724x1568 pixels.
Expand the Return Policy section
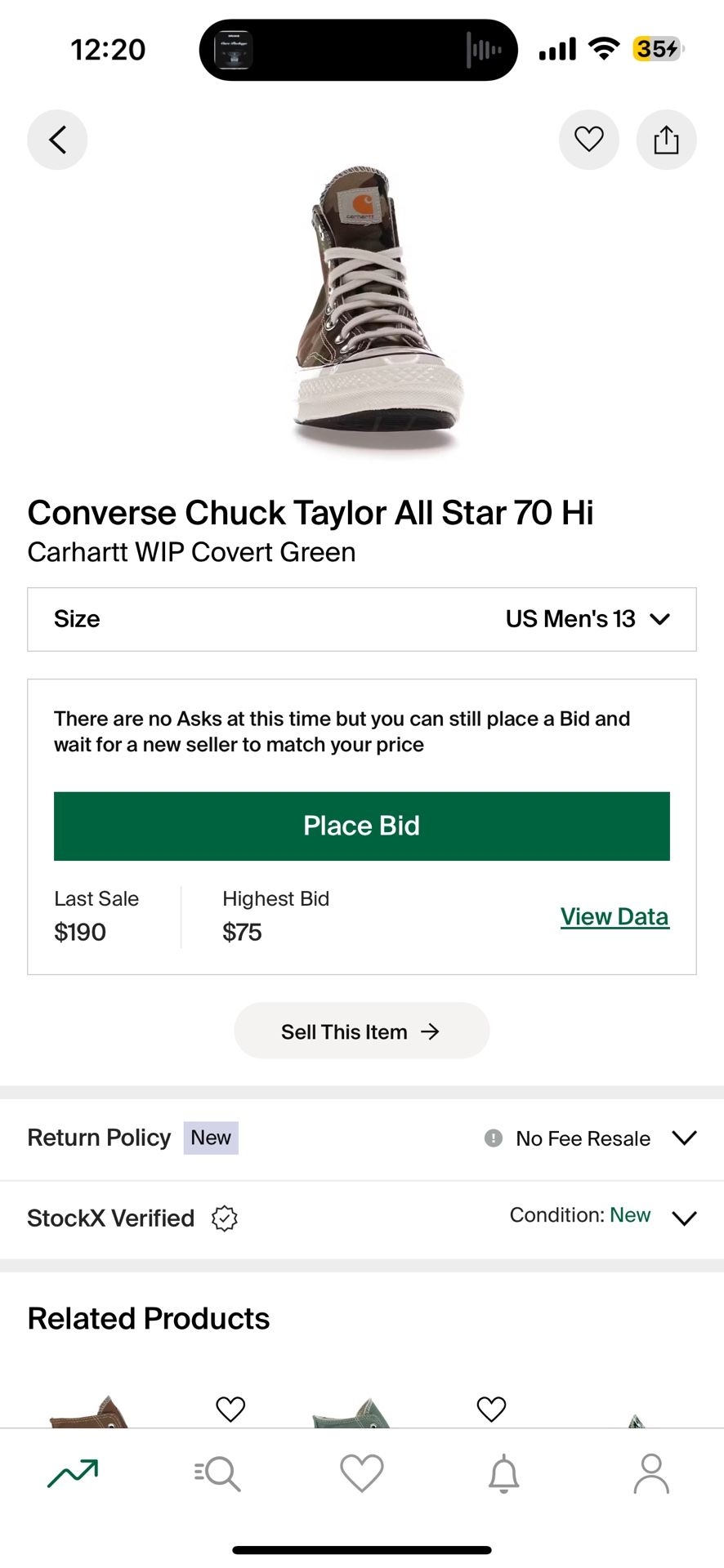tap(685, 1138)
